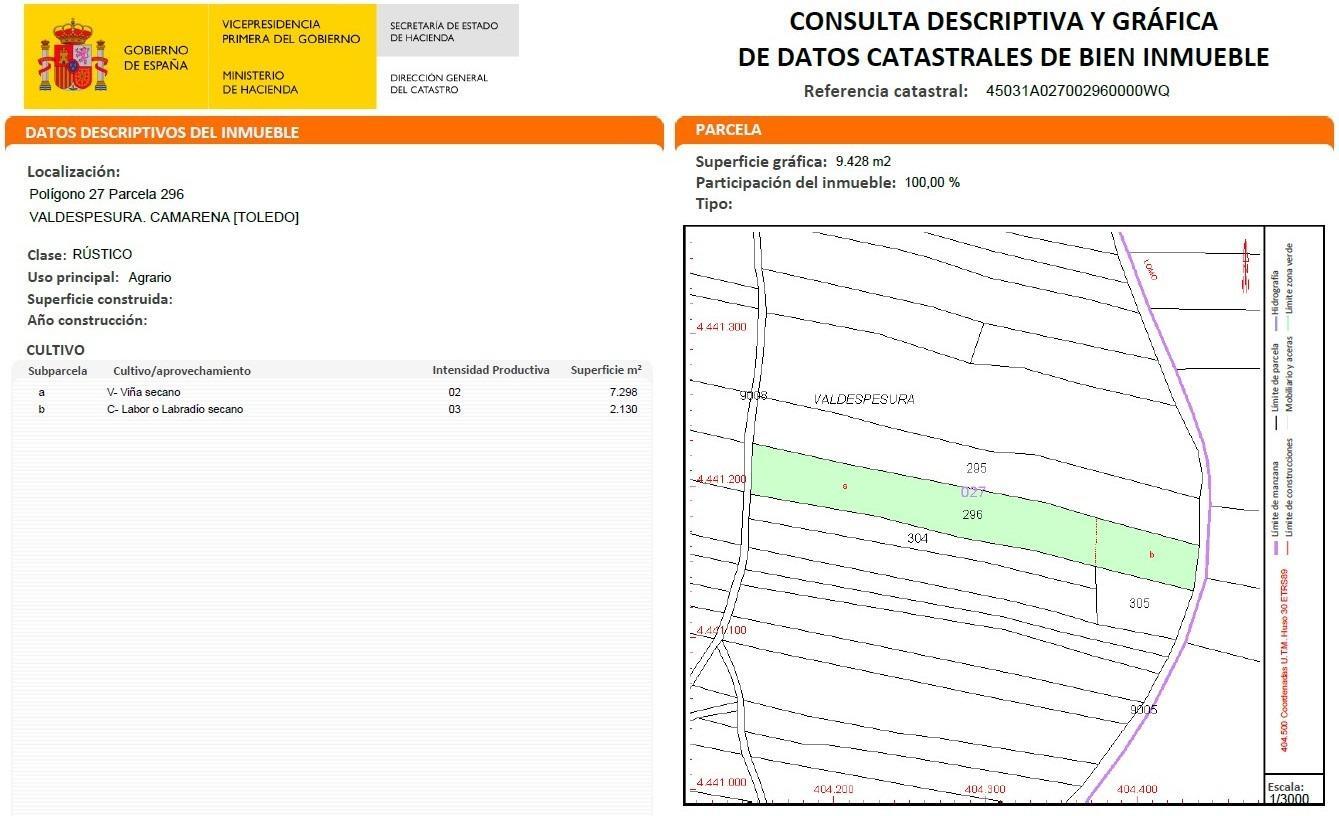Click the cadastral reference 45031A027002960000WQ

coord(1077,91)
